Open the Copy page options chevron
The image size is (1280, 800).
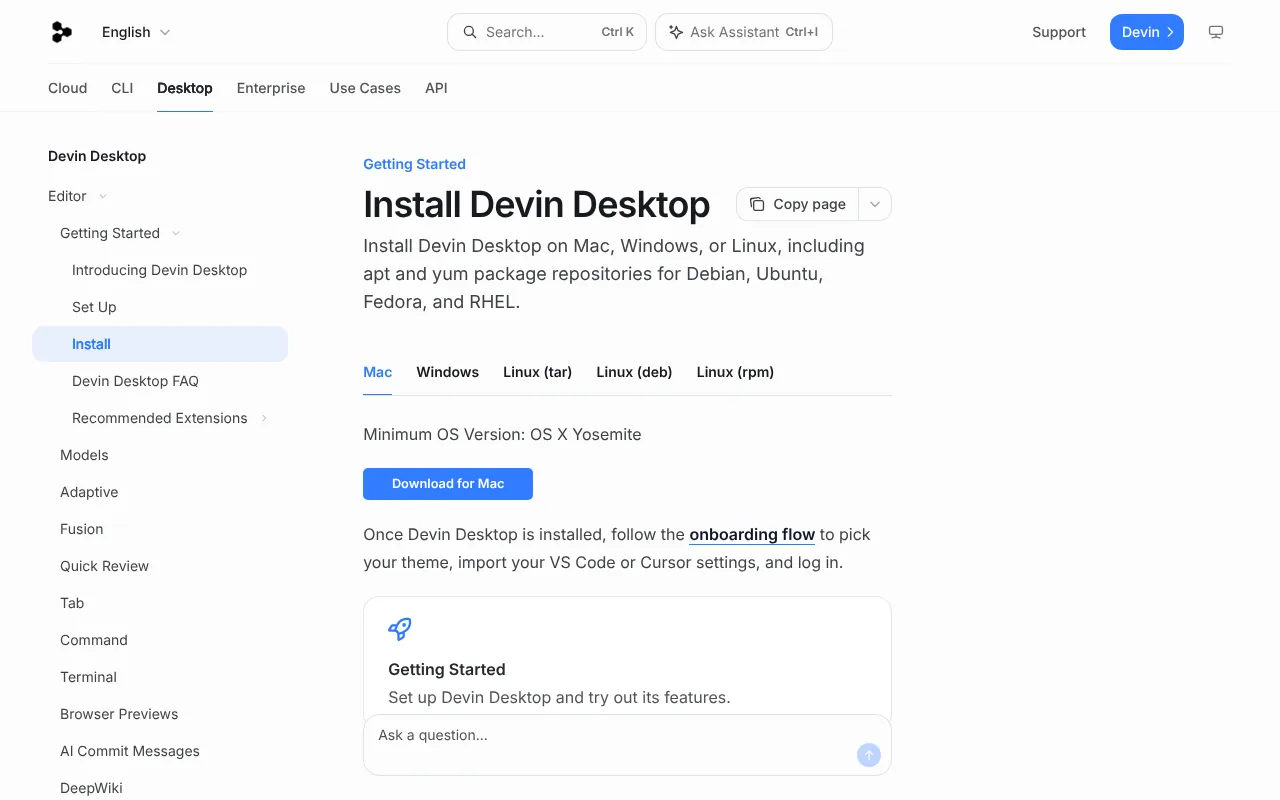coord(875,204)
